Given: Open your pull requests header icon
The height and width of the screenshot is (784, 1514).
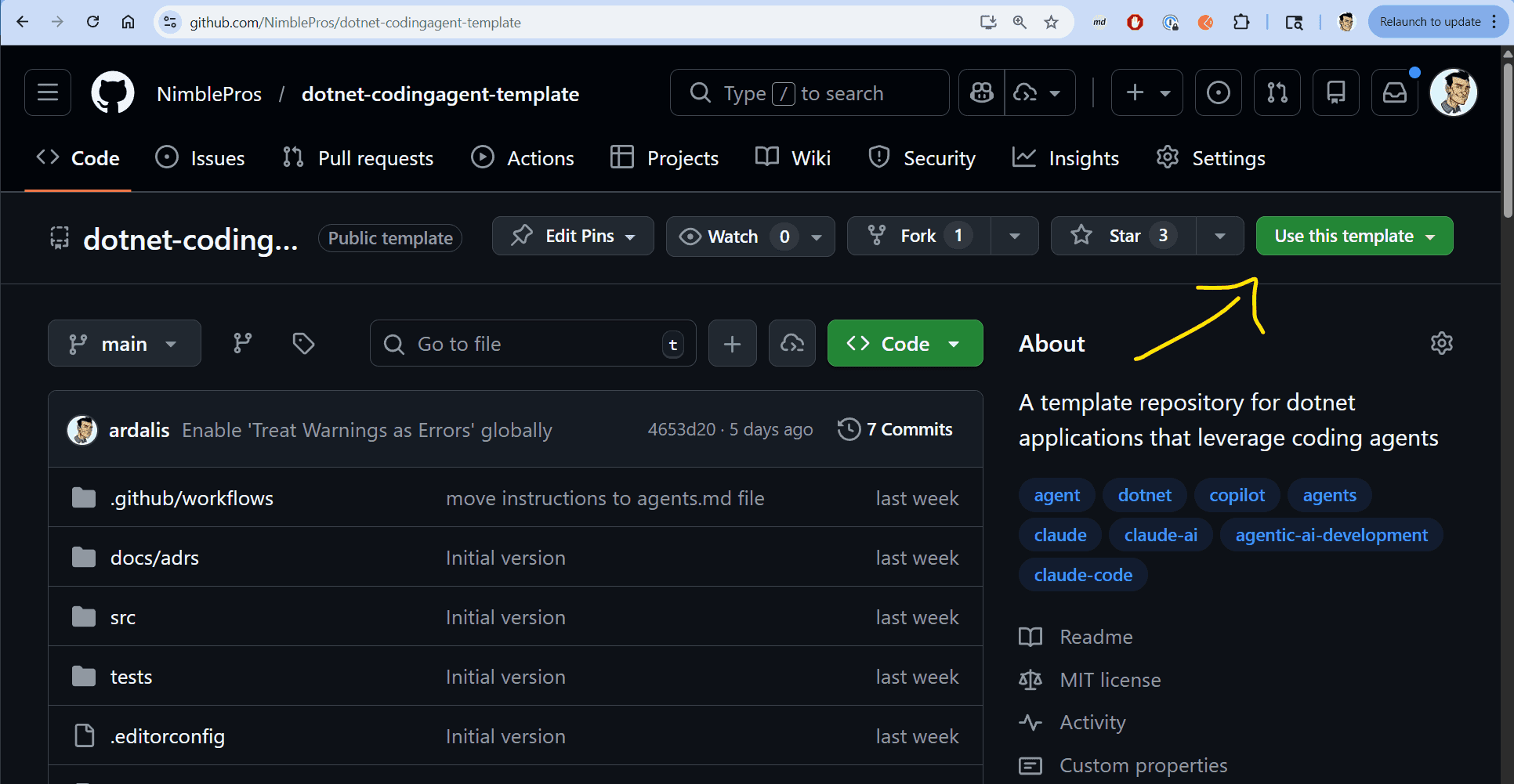Looking at the screenshot, I should click(1277, 92).
